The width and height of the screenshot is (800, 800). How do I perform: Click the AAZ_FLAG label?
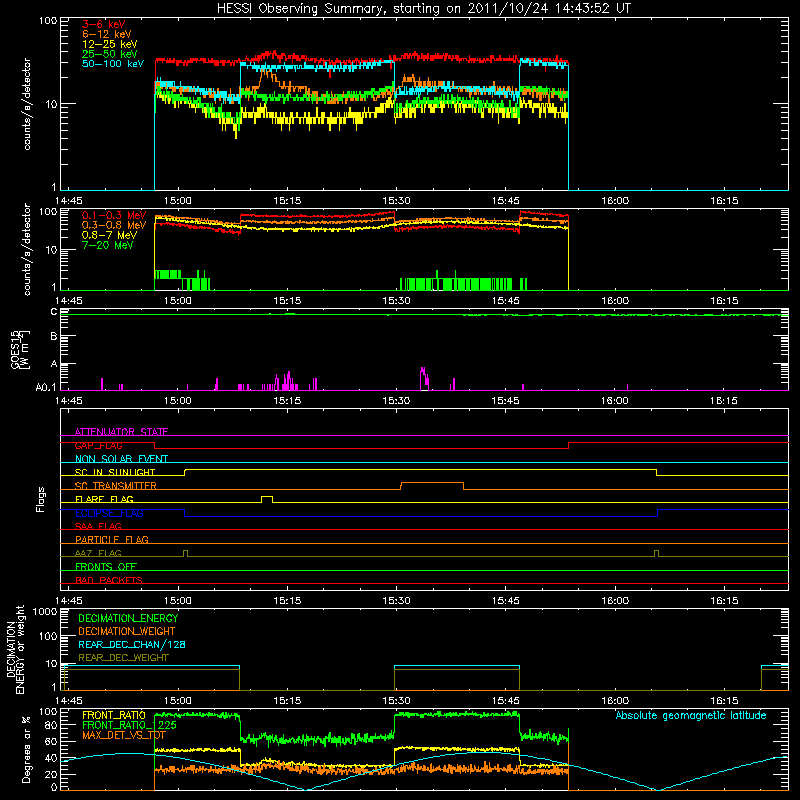click(x=98, y=553)
